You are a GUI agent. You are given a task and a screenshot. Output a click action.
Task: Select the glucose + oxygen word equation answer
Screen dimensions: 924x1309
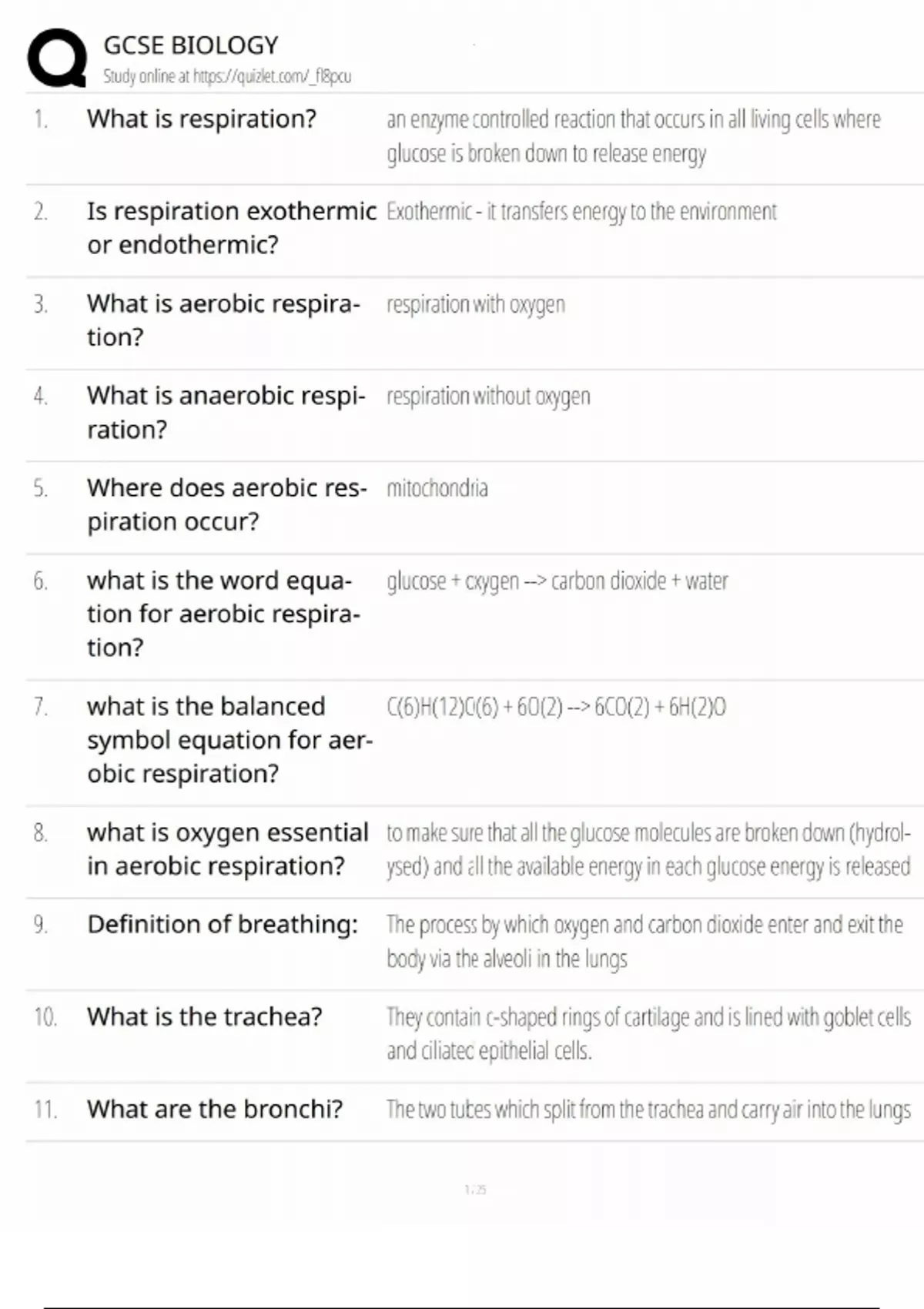[x=557, y=581]
